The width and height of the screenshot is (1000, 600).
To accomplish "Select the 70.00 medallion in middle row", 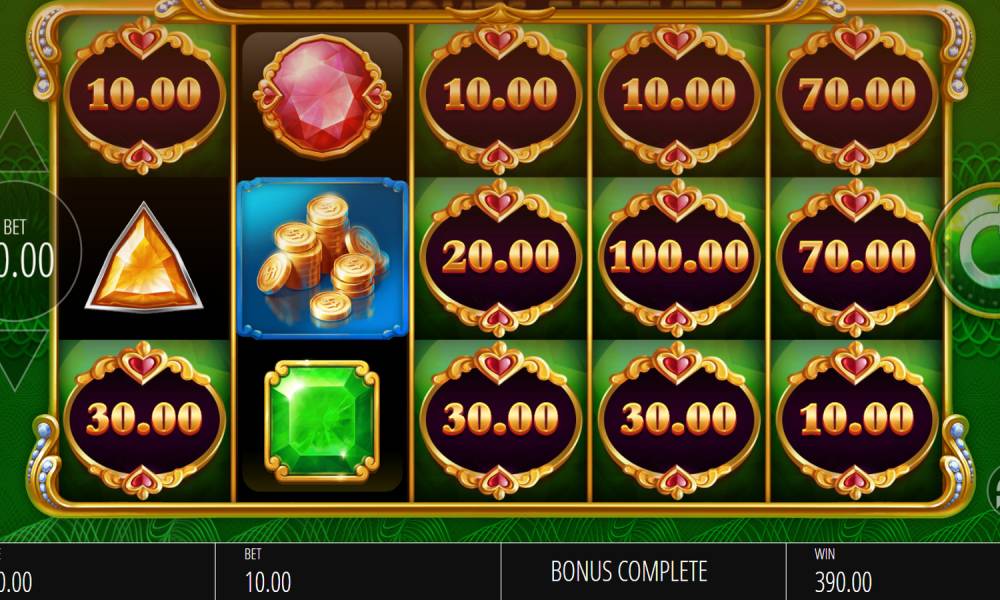I will click(x=857, y=258).
